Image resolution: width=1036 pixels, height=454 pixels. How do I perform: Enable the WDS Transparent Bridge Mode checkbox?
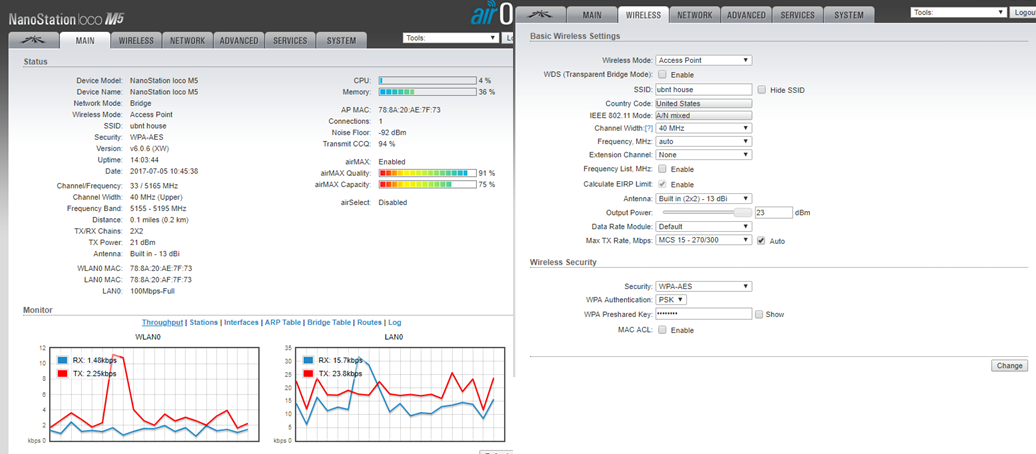point(661,75)
